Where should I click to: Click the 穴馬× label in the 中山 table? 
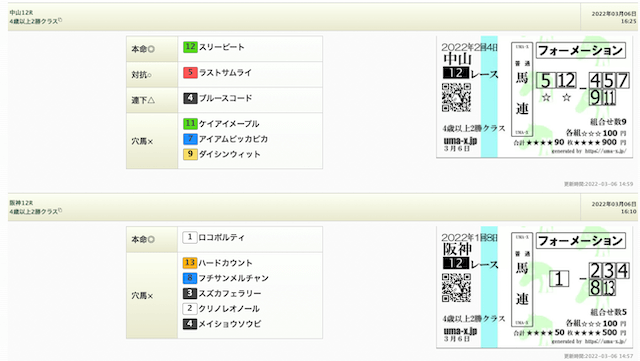point(142,141)
